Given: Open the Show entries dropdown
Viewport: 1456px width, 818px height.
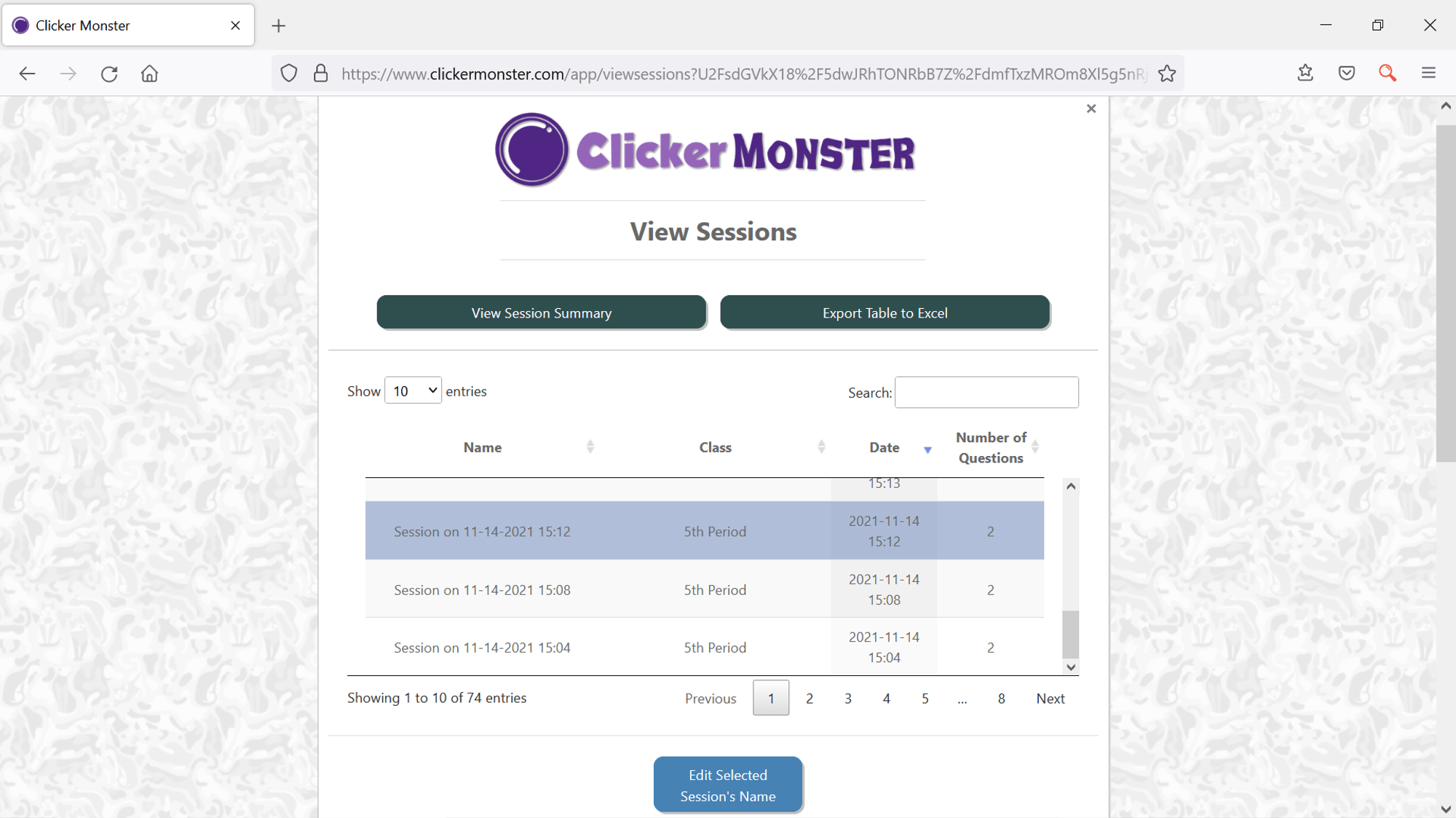Looking at the screenshot, I should click(x=413, y=390).
